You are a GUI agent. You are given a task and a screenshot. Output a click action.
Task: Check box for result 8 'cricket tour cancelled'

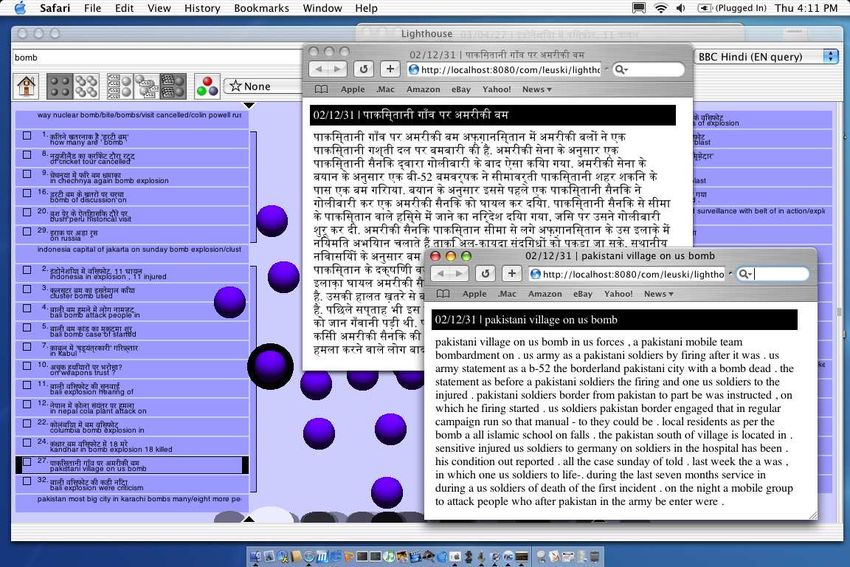tap(27, 155)
